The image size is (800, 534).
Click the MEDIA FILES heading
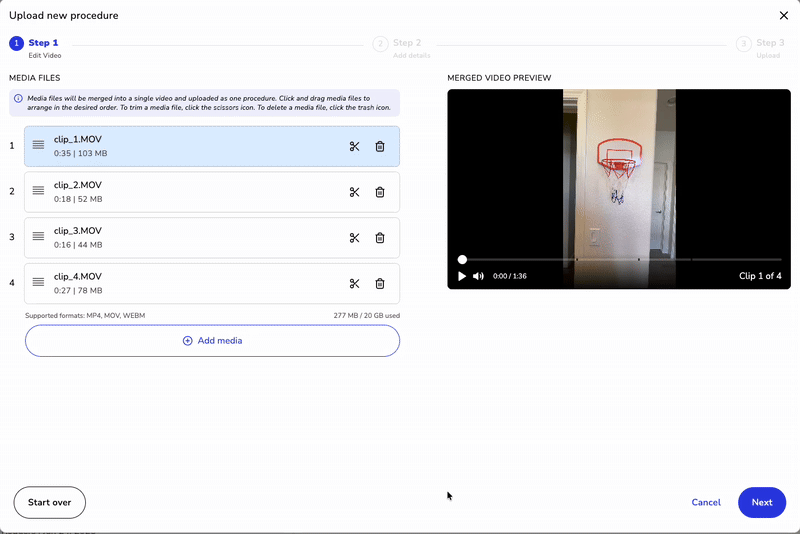coord(35,78)
